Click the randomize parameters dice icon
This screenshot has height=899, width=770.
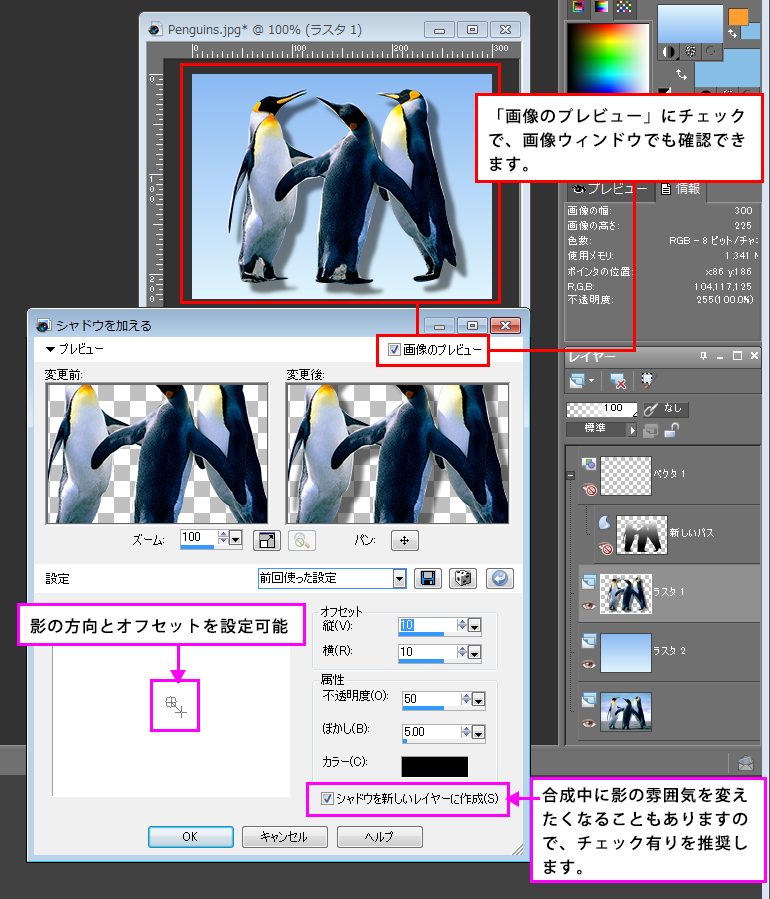click(x=463, y=578)
